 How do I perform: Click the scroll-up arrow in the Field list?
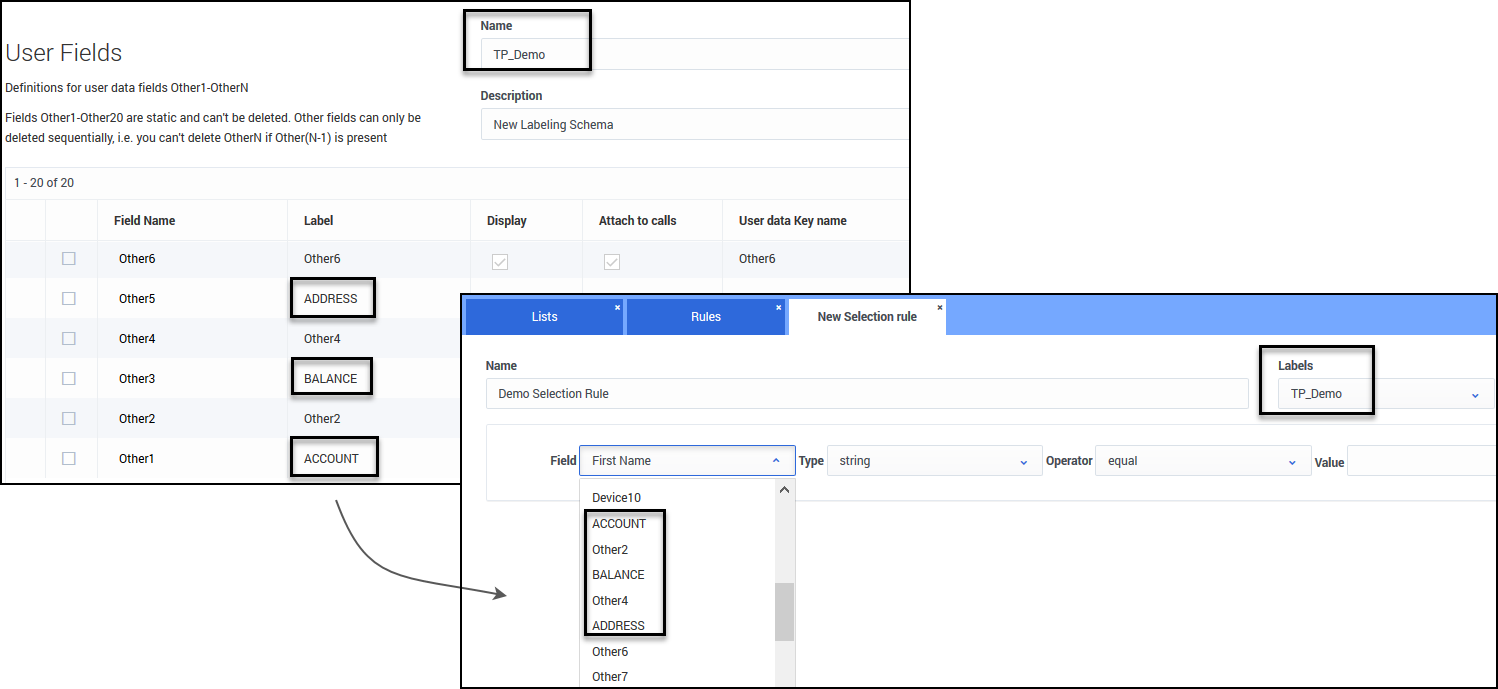click(x=784, y=491)
